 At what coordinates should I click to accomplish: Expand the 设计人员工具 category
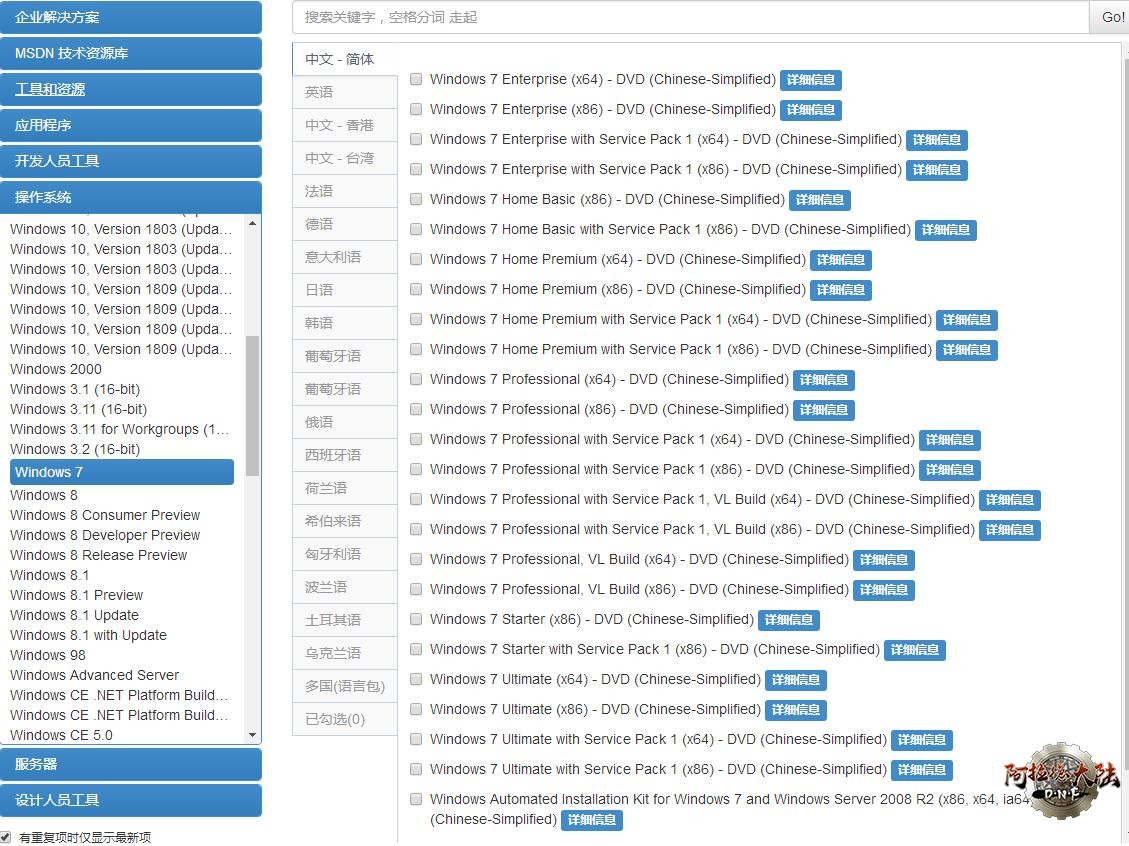click(x=131, y=800)
